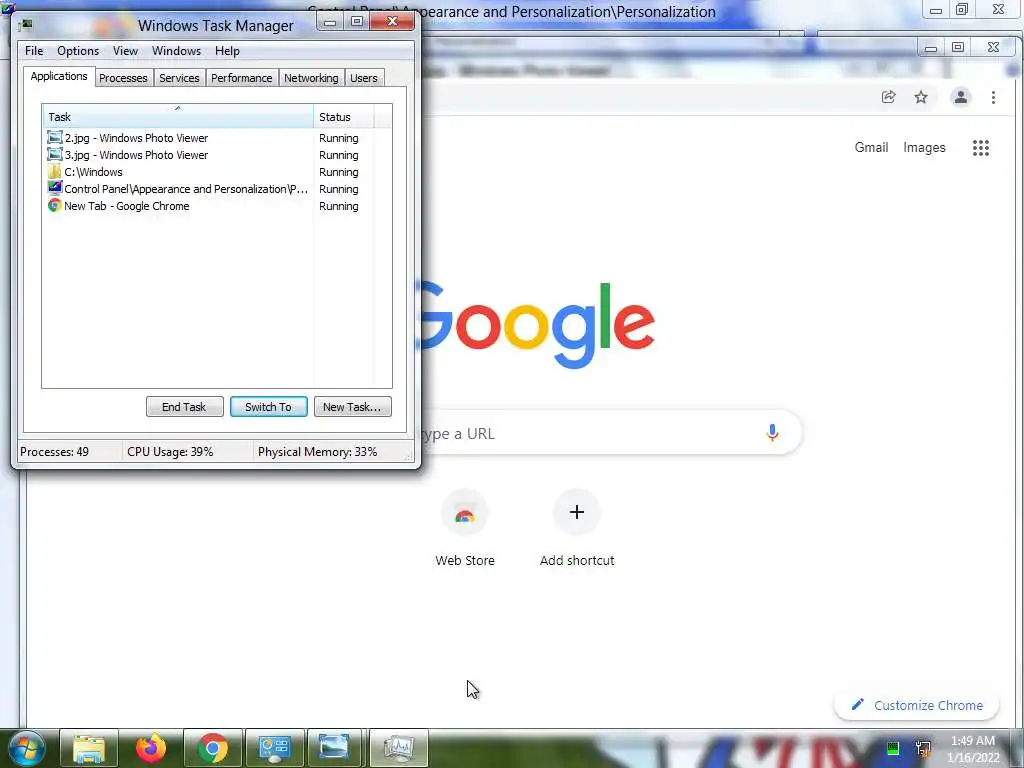Open the Images link

(924, 148)
